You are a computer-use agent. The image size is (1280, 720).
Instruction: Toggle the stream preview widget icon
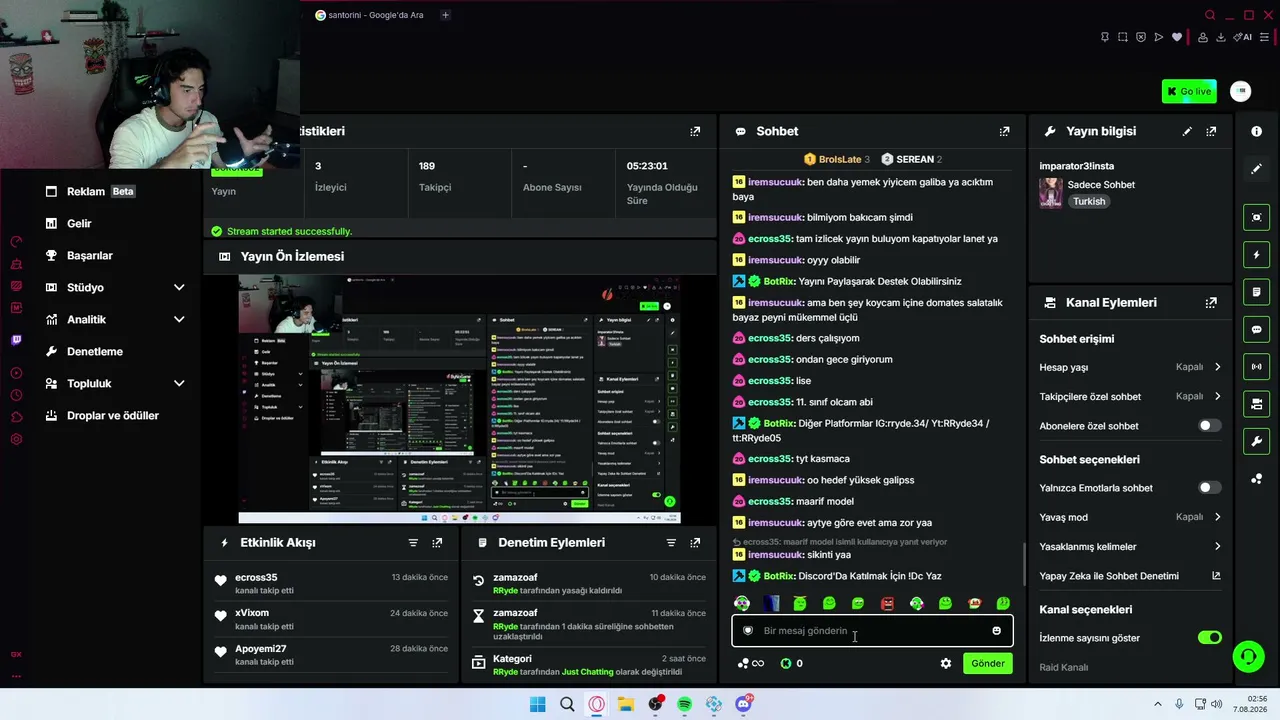coord(1257,217)
